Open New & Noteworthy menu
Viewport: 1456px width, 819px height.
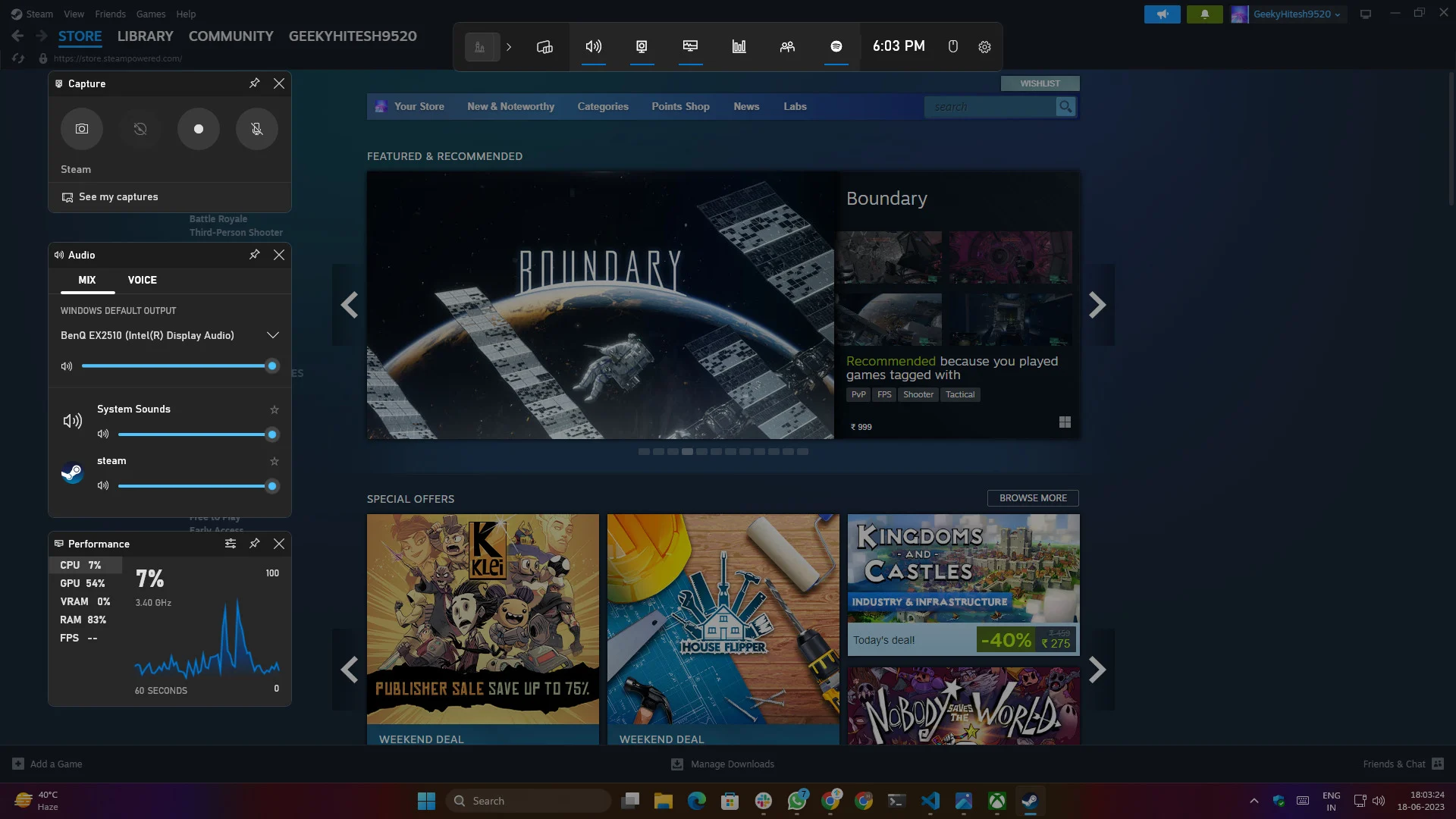[x=511, y=107]
